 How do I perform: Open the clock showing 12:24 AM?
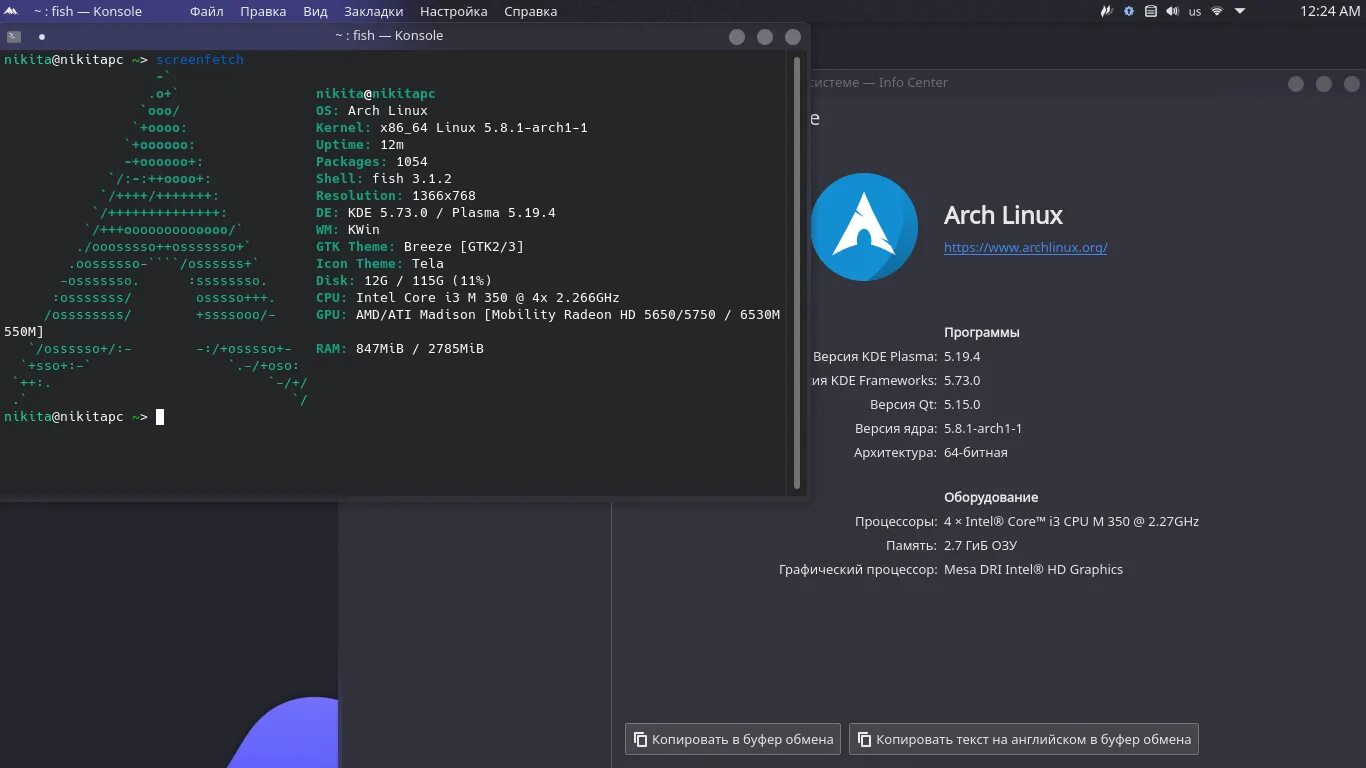(x=1330, y=12)
